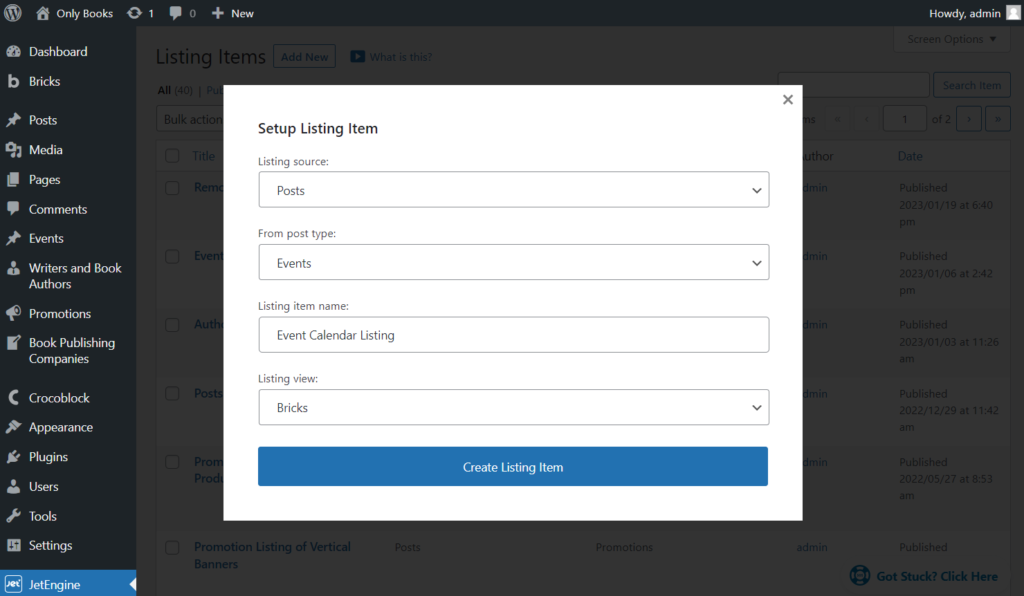Click the Bricks b icon in the sidebar
The image size is (1024, 596).
[x=13, y=82]
